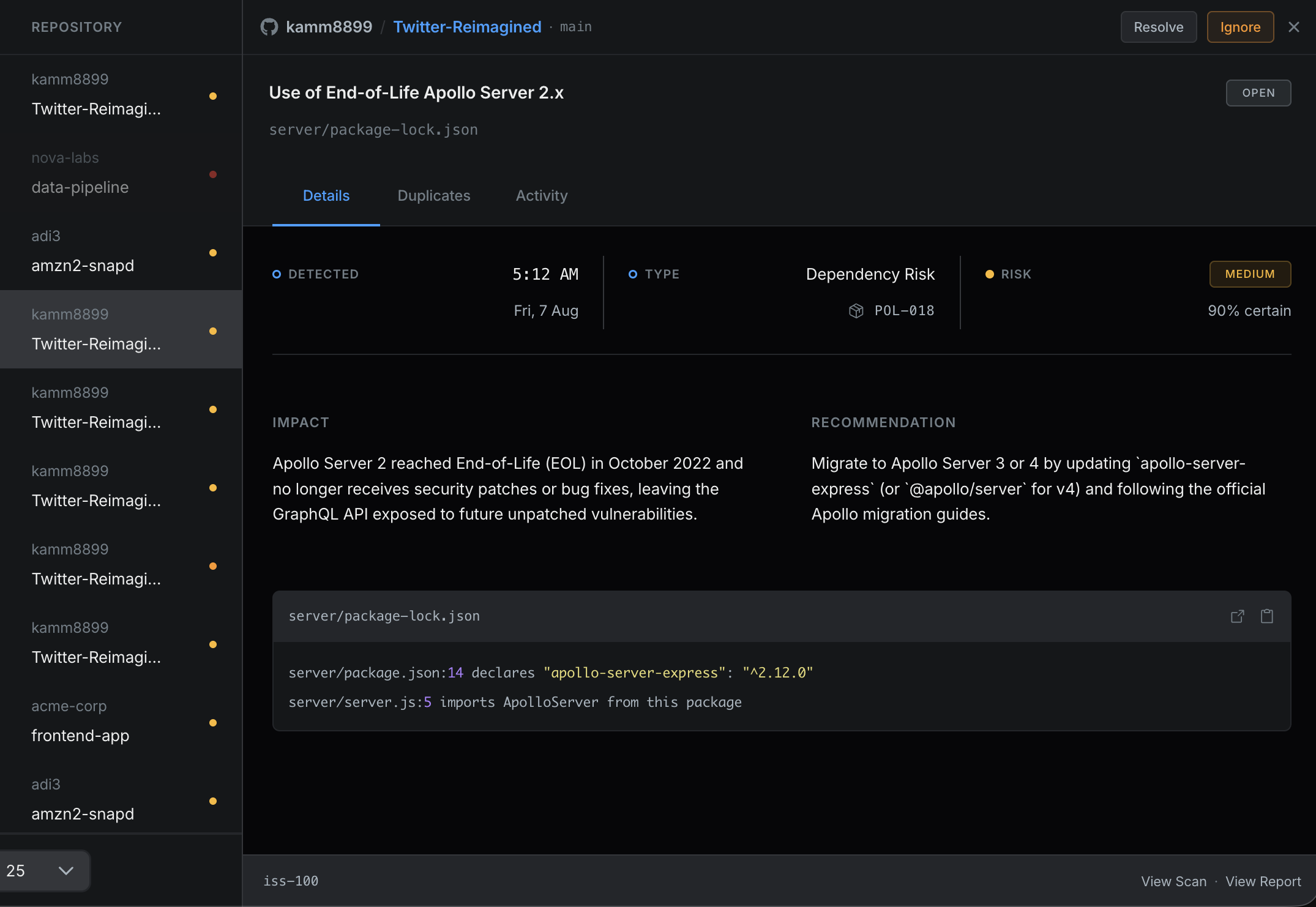The image size is (1316, 907).
Task: Click the MEDIUM risk badge
Action: click(x=1250, y=274)
